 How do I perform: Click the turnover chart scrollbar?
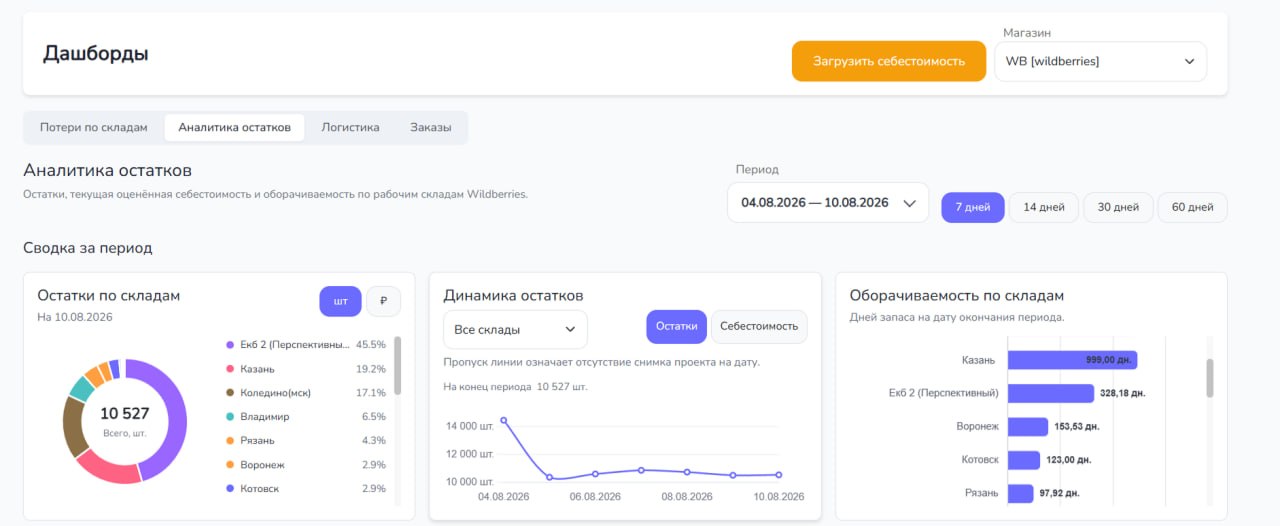pyautogui.click(x=1210, y=377)
